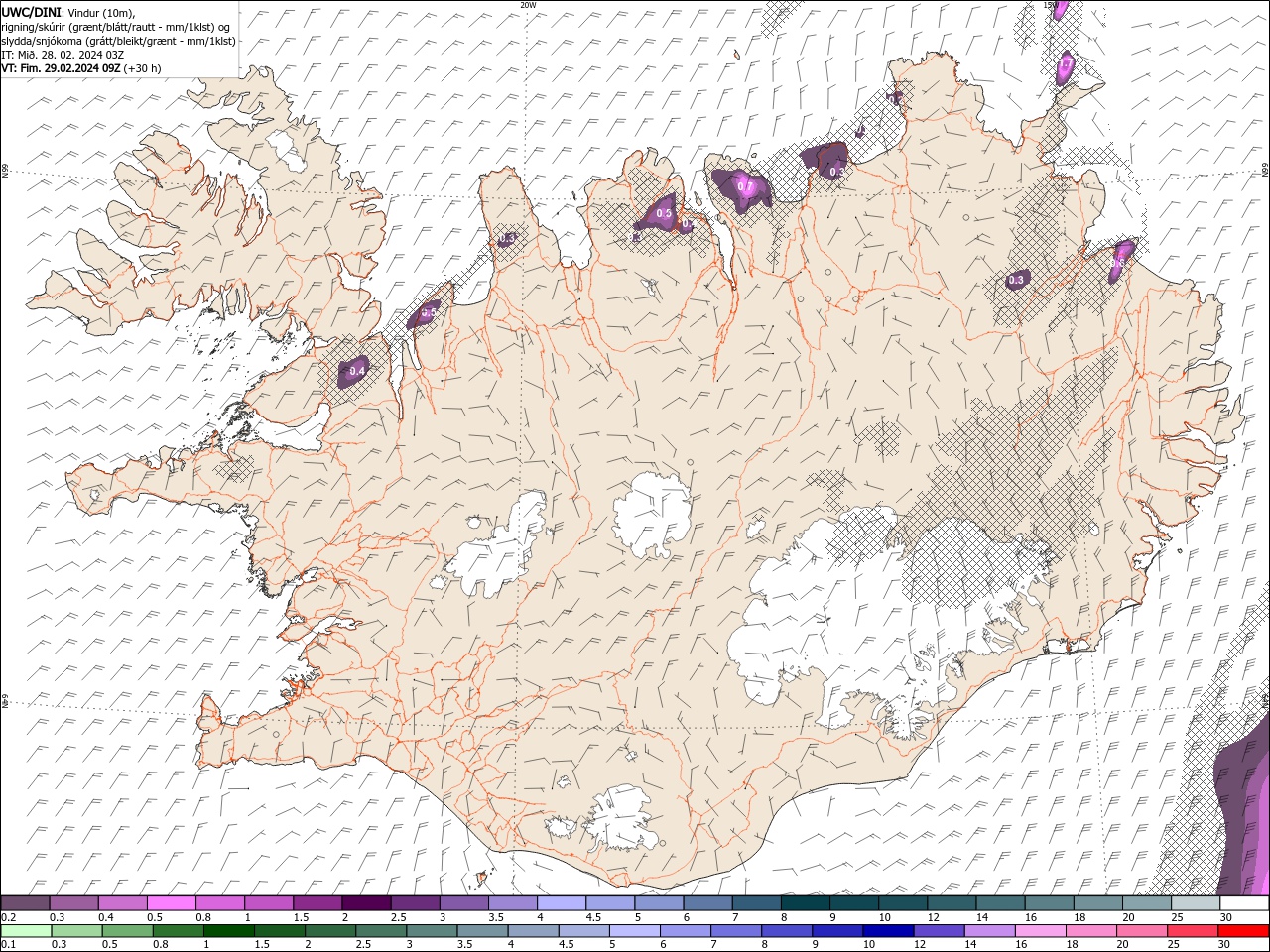Click the purple snow band off the southeast coast
This screenshot has height=952, width=1270.
(x=1244, y=813)
